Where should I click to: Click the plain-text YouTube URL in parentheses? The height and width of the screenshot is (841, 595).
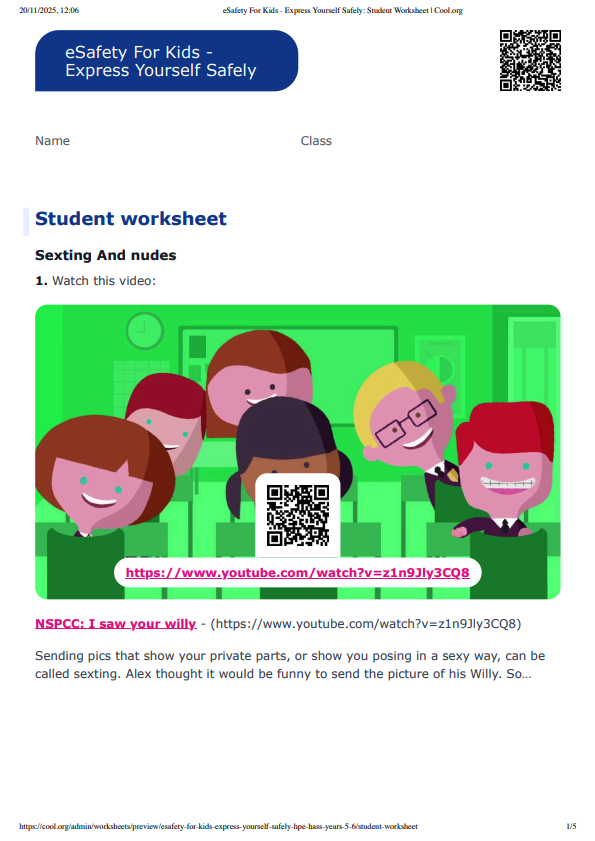[366, 624]
